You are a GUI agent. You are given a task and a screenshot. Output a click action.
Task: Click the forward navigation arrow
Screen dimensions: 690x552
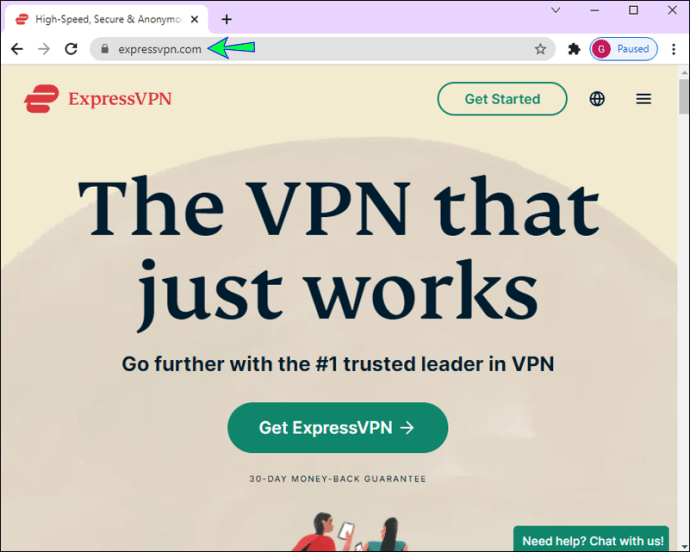click(44, 49)
